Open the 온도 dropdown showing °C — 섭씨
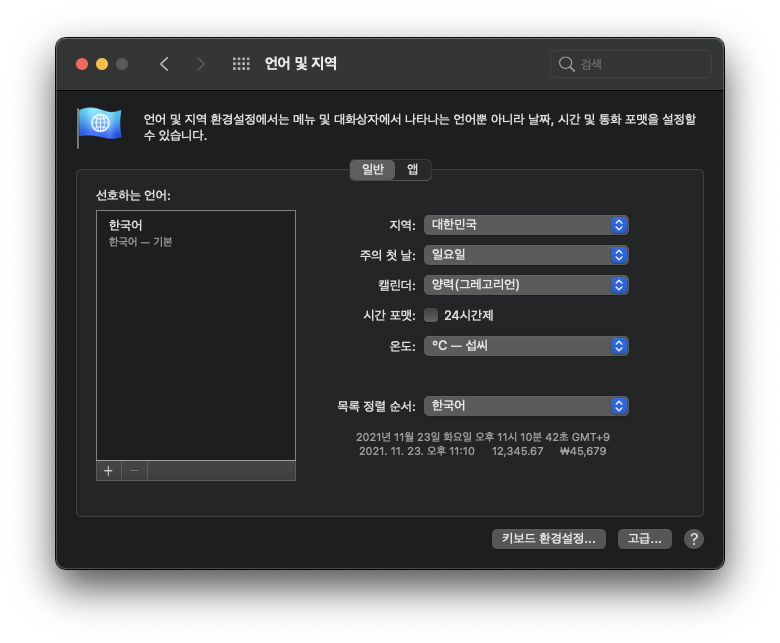The image size is (780, 643). click(x=526, y=346)
